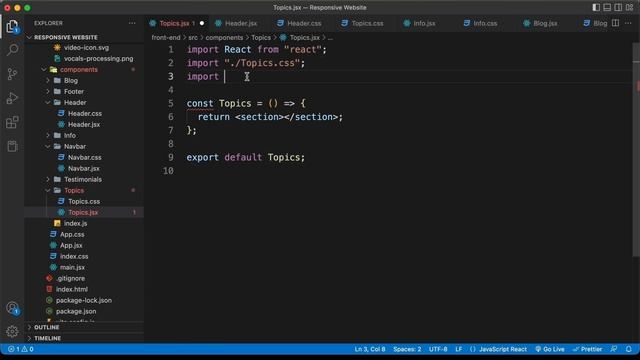Open main.jsx in explorer
Viewport: 640px width, 360px height.
[x=72, y=267]
